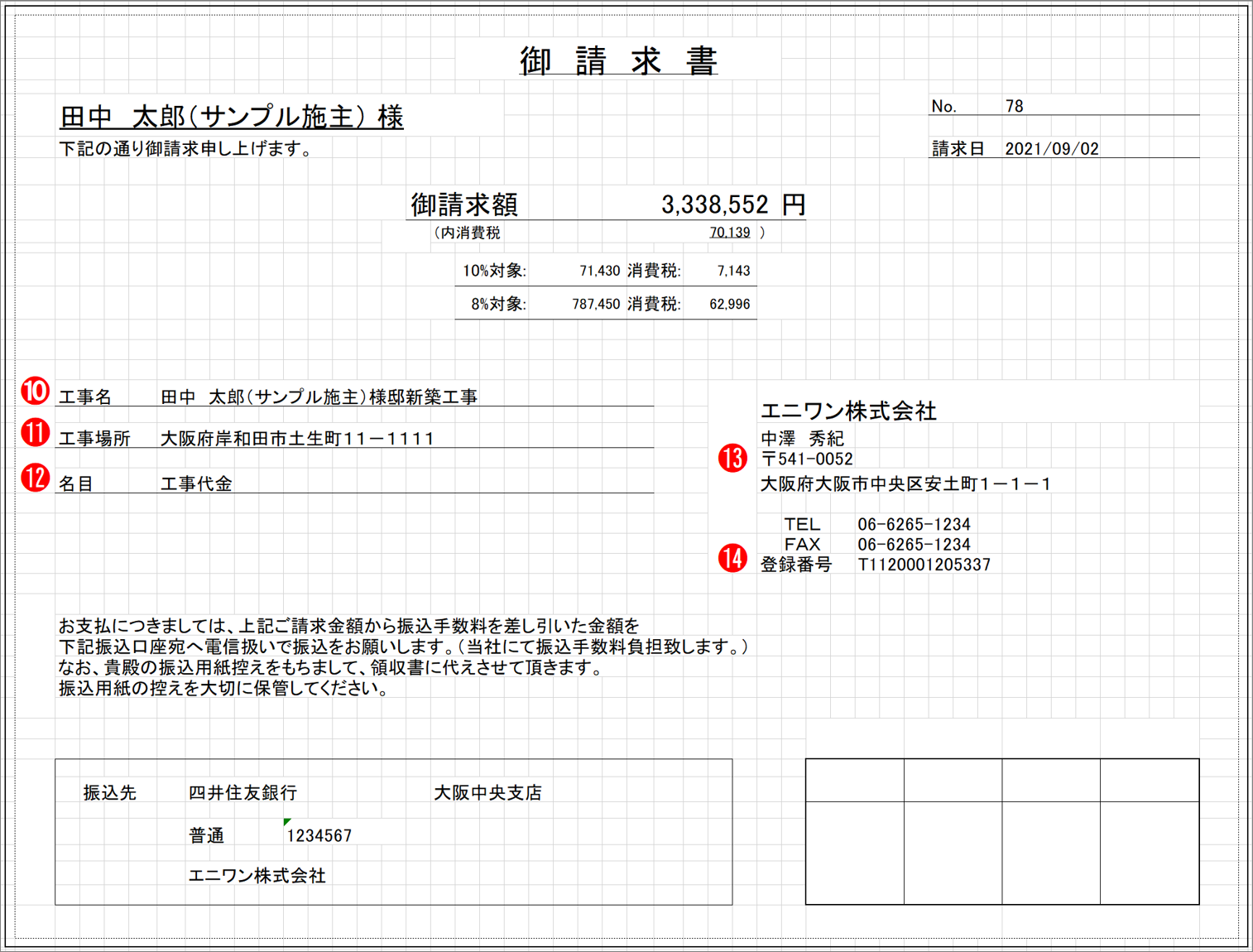Click the red number 14 marker

point(732,558)
